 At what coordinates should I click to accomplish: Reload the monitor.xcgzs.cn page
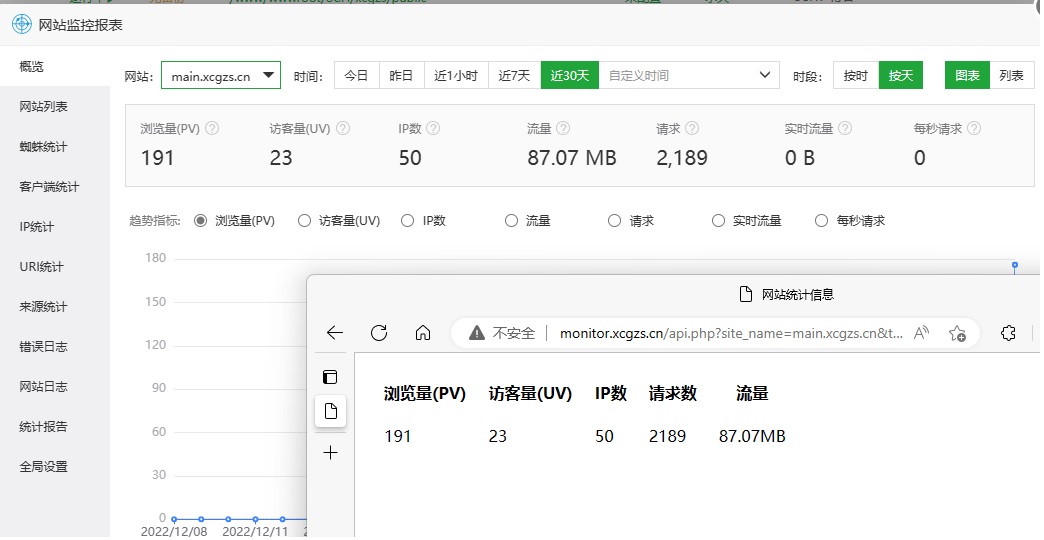point(379,333)
